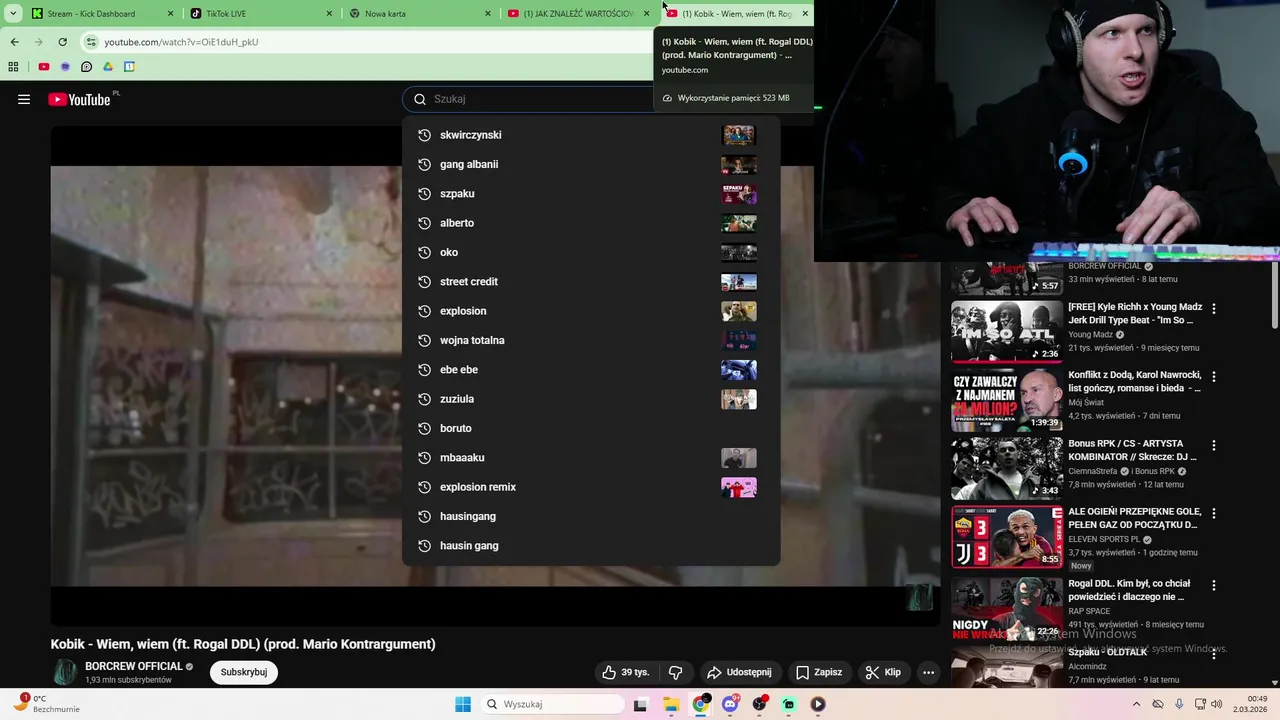Image resolution: width=1280 pixels, height=720 pixels.
Task: Open options menu for Rogal DDL video
Action: coord(1214,585)
